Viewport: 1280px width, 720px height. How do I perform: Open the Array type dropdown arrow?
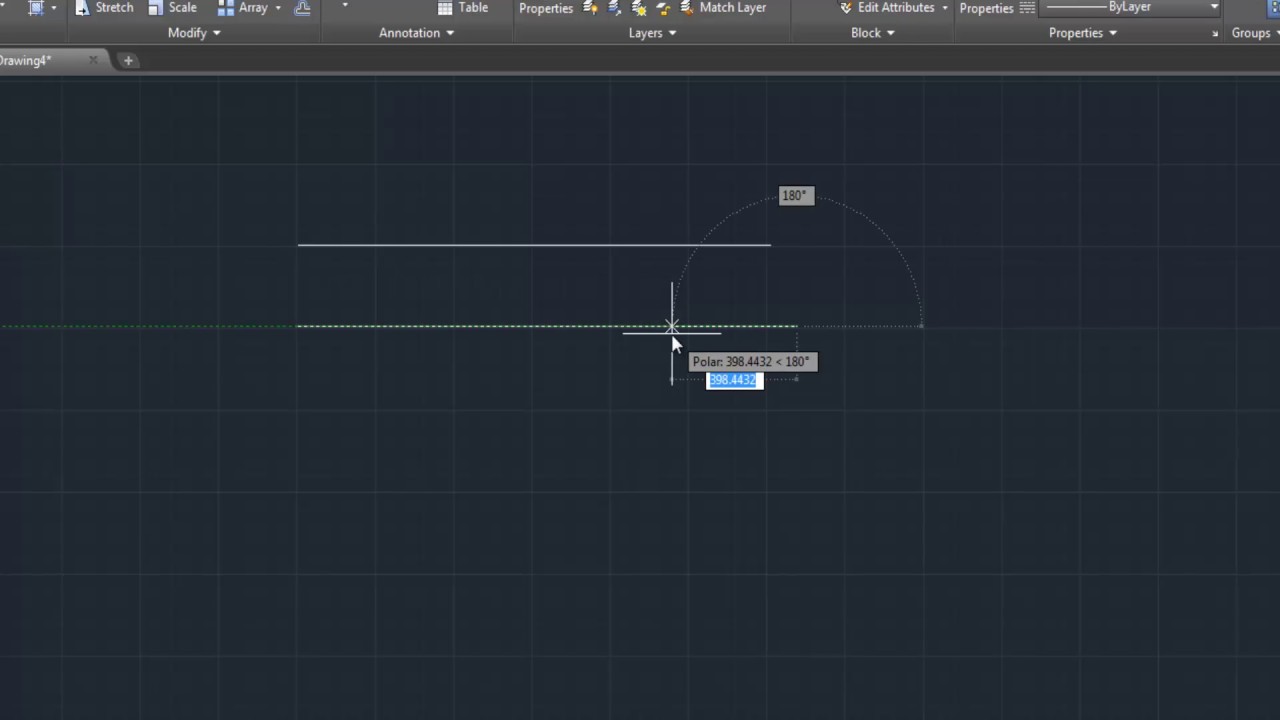(278, 8)
